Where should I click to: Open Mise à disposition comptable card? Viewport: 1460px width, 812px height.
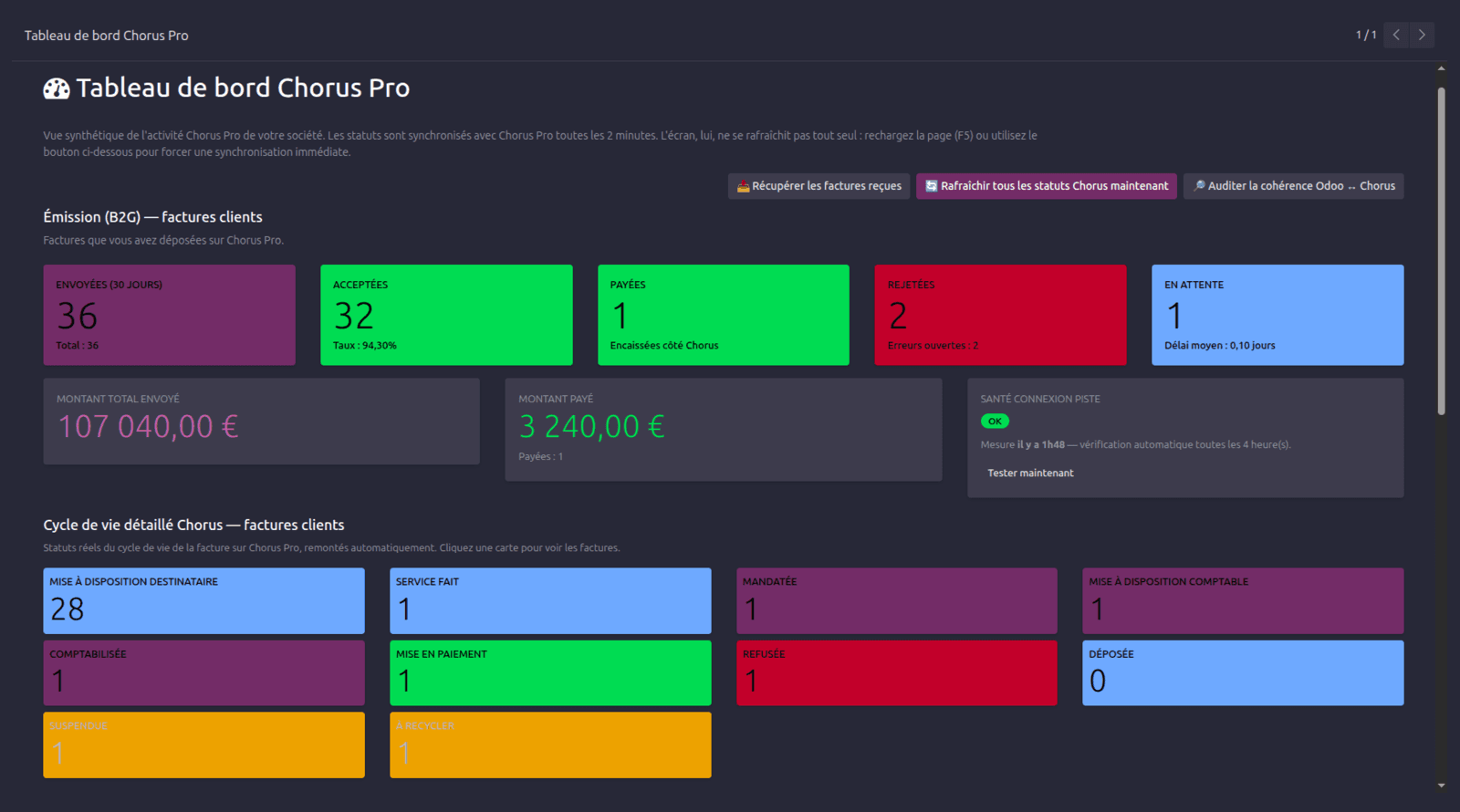[1243, 601]
